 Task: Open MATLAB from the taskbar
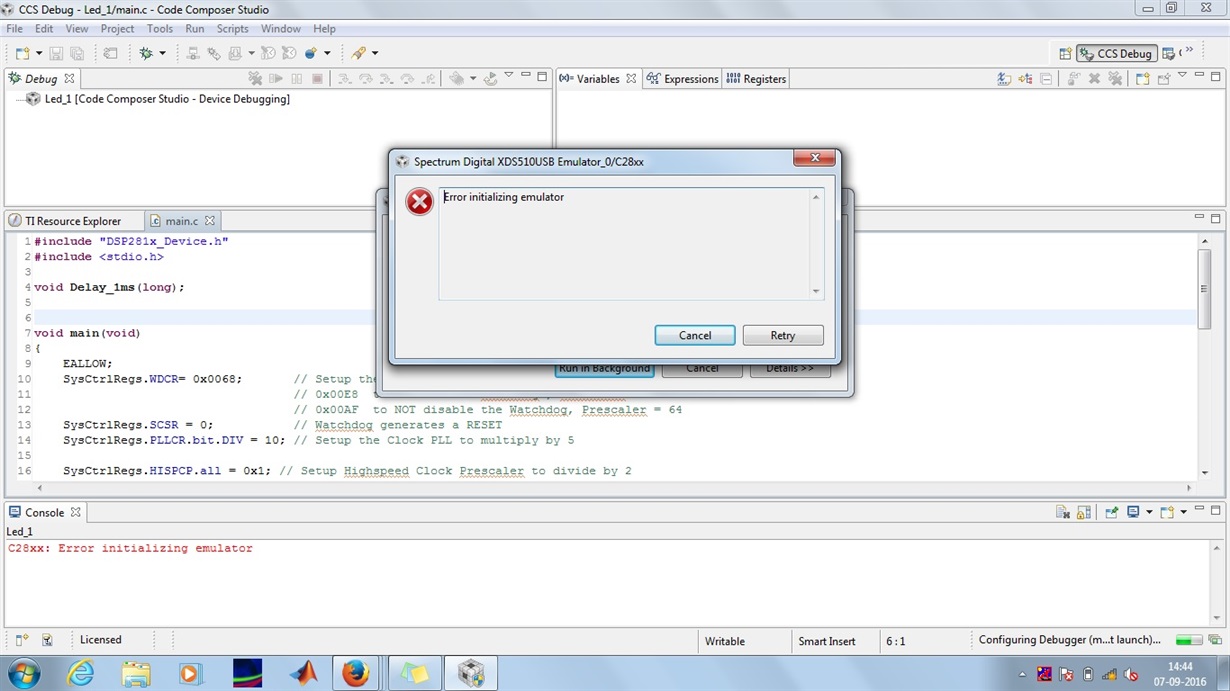click(x=302, y=673)
